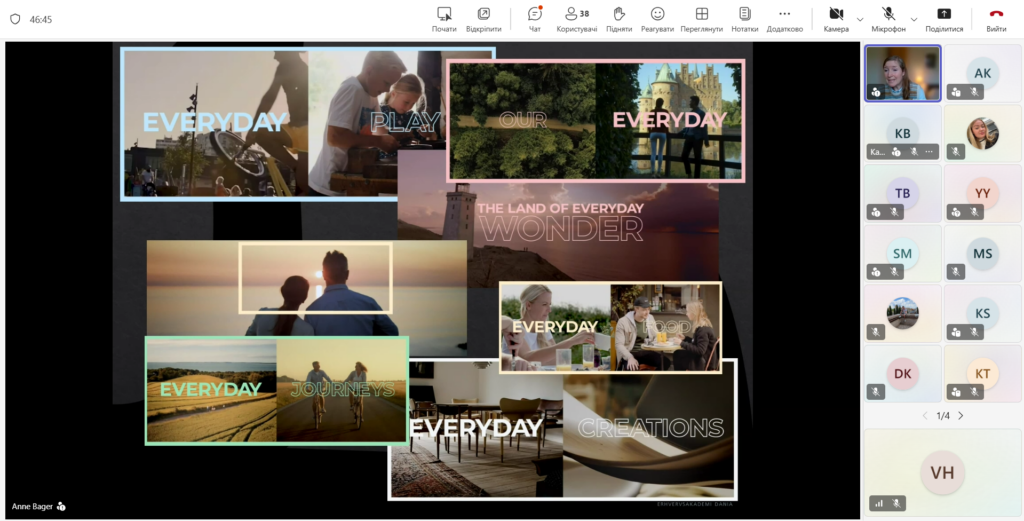Screen dimensions: 1024x521
Task: Open the Реагувати reactions picker
Action: 657,18
